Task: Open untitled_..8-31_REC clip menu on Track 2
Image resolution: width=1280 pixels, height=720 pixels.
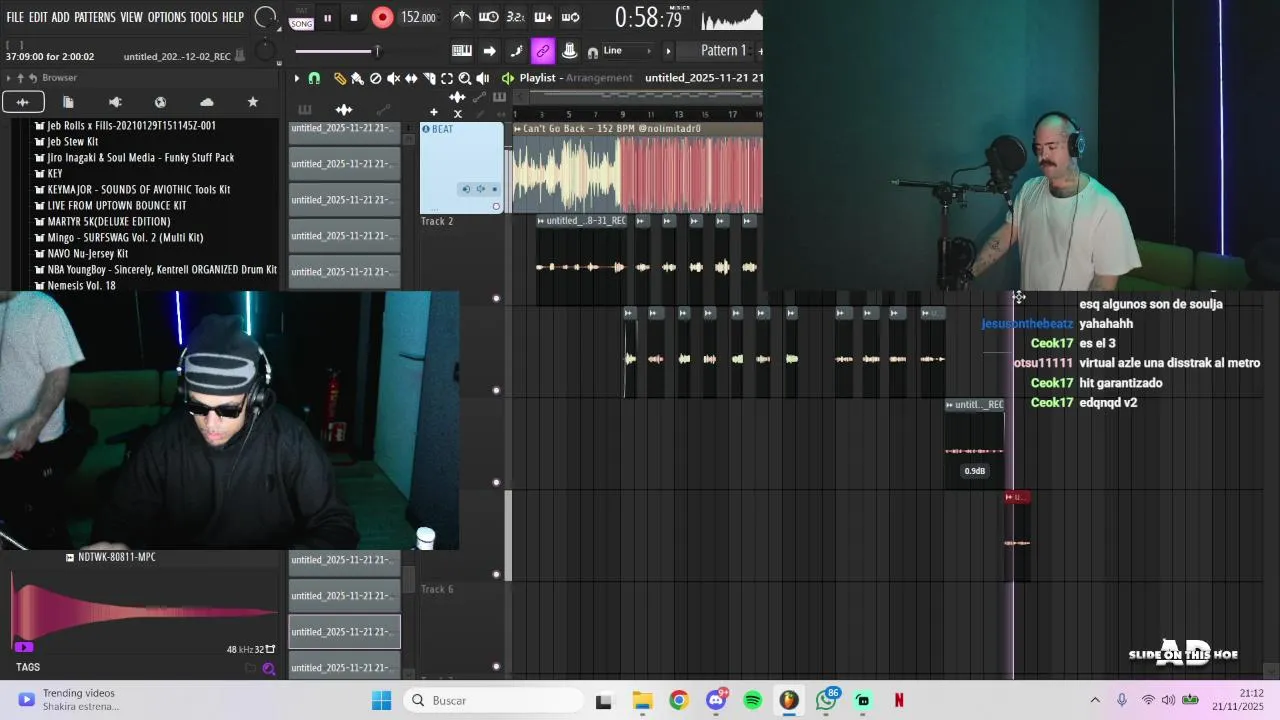Action: click(x=541, y=221)
